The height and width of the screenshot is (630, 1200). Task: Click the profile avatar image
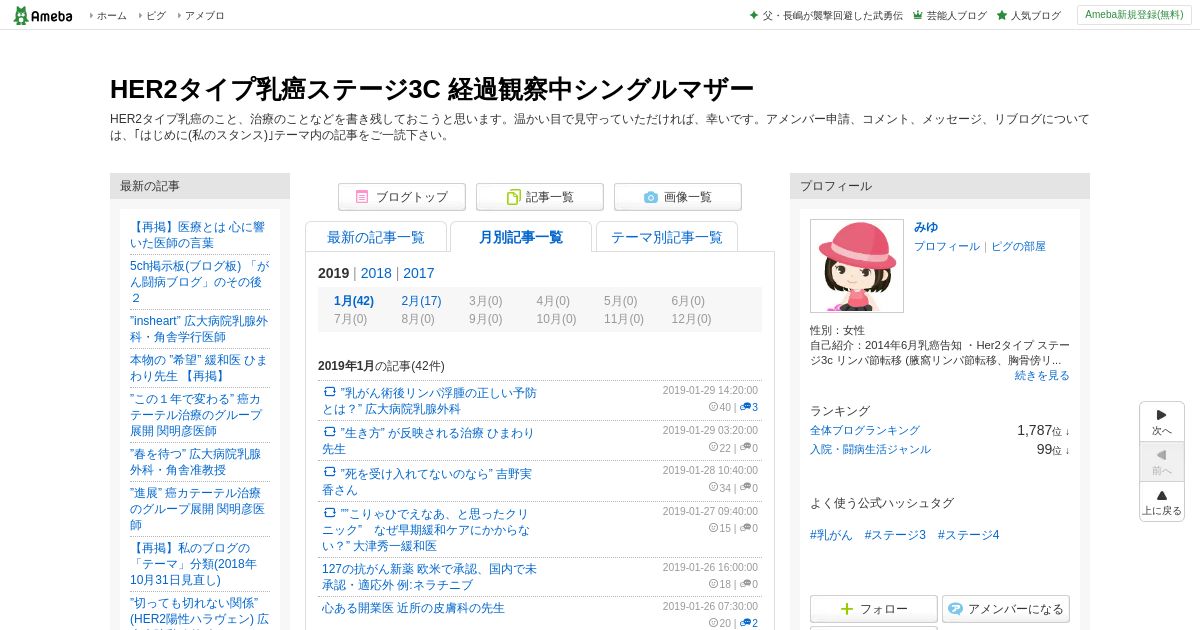click(857, 266)
